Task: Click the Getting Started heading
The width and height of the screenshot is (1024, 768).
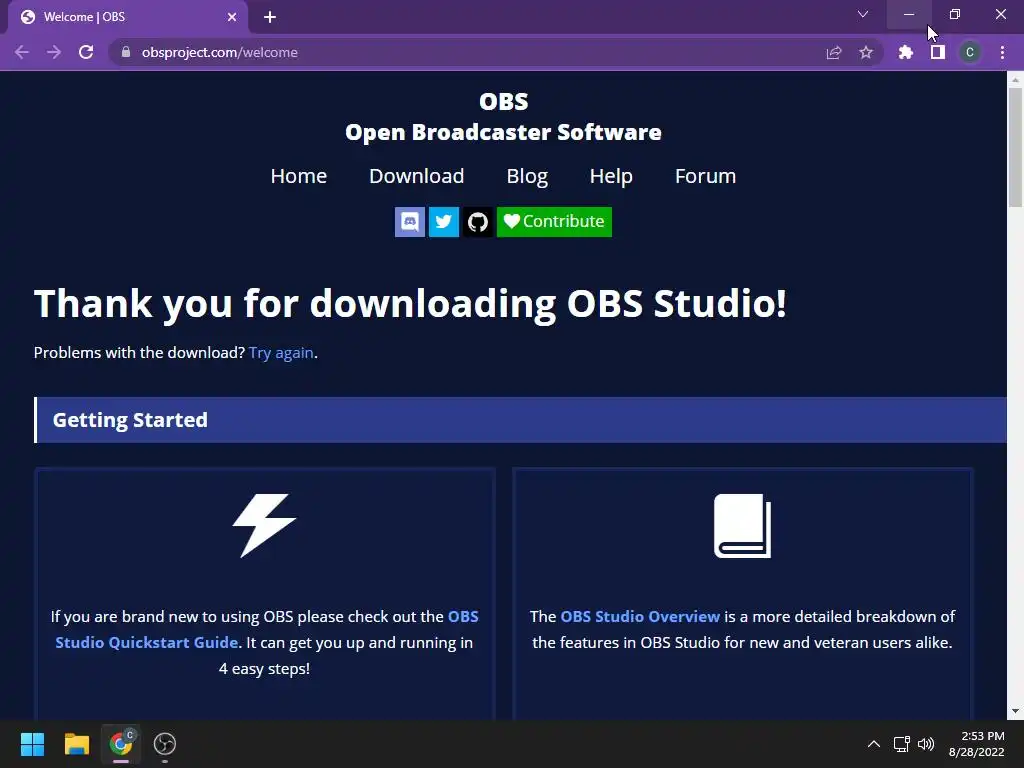Action: tap(130, 420)
